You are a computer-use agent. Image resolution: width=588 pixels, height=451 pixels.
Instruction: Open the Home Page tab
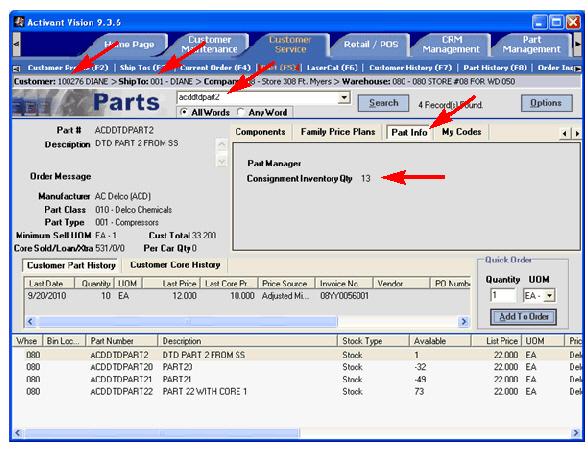click(129, 45)
